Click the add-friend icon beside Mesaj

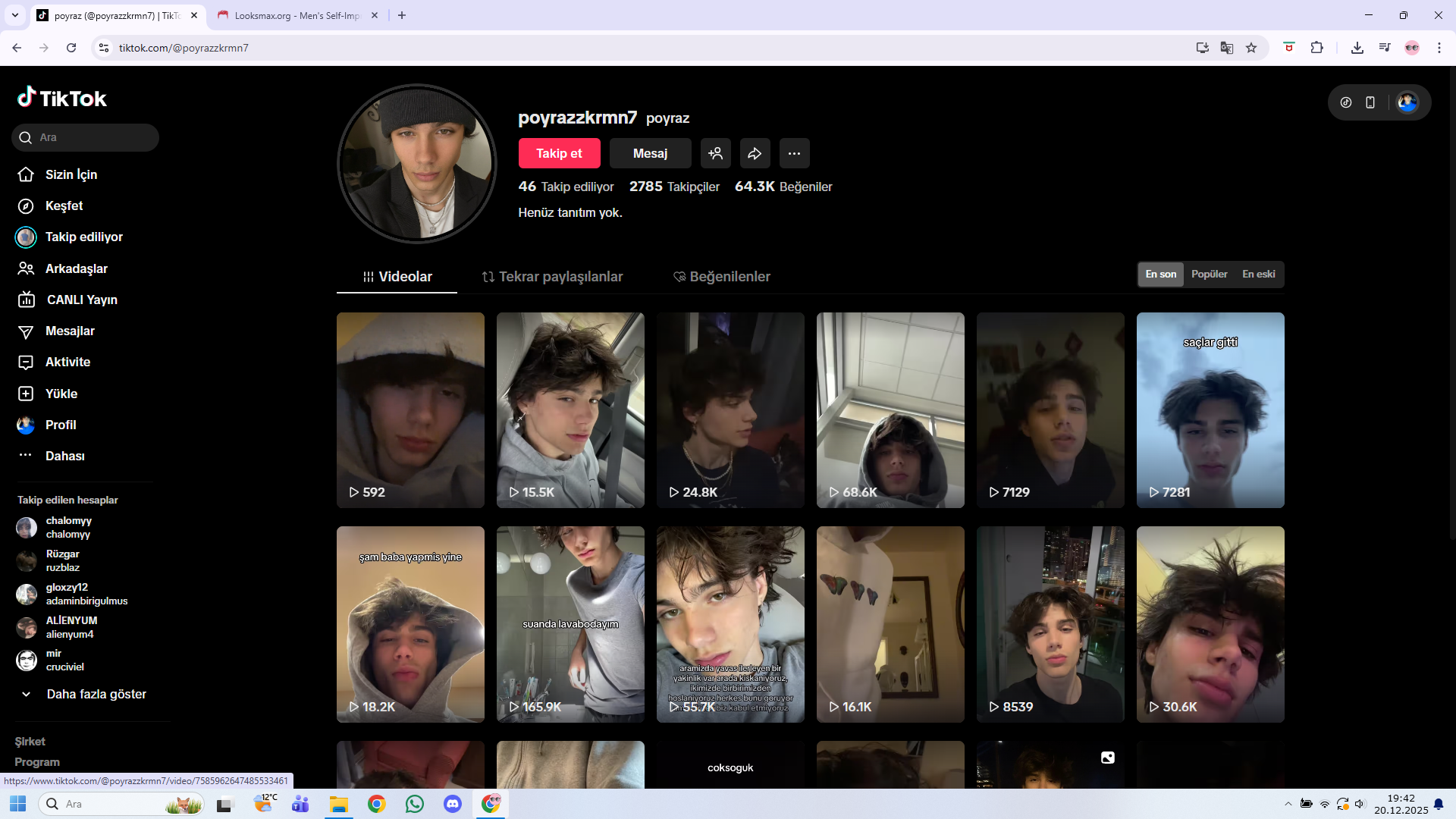[715, 153]
